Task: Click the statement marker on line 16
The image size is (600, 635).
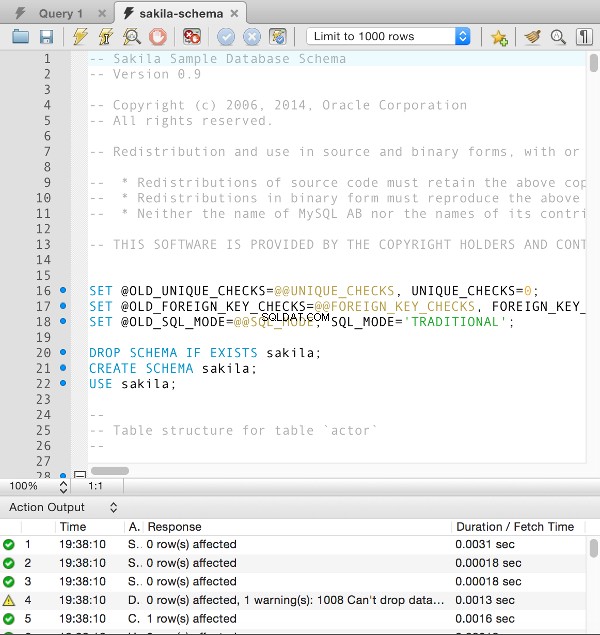Action: 63,290
